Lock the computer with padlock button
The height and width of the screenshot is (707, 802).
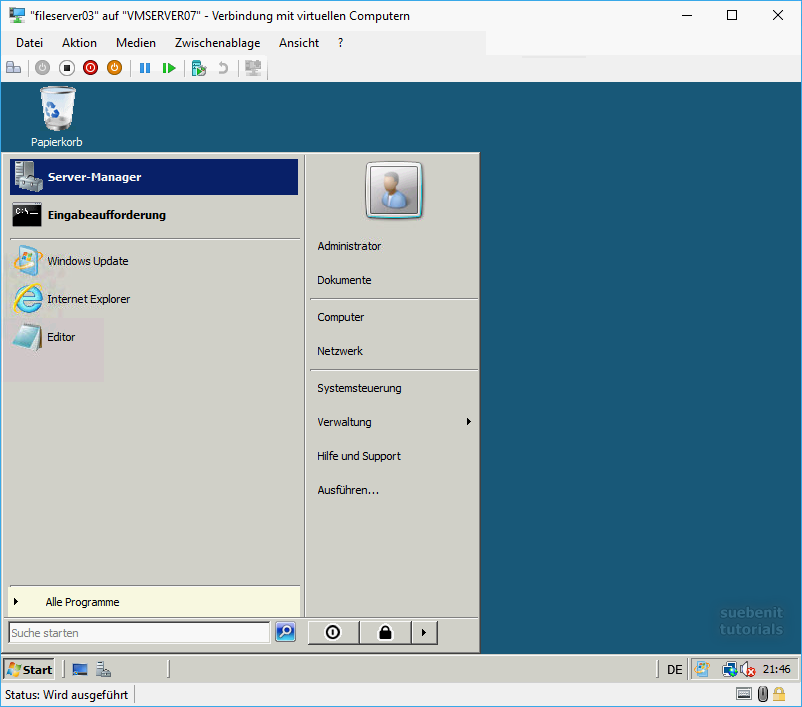(x=386, y=632)
